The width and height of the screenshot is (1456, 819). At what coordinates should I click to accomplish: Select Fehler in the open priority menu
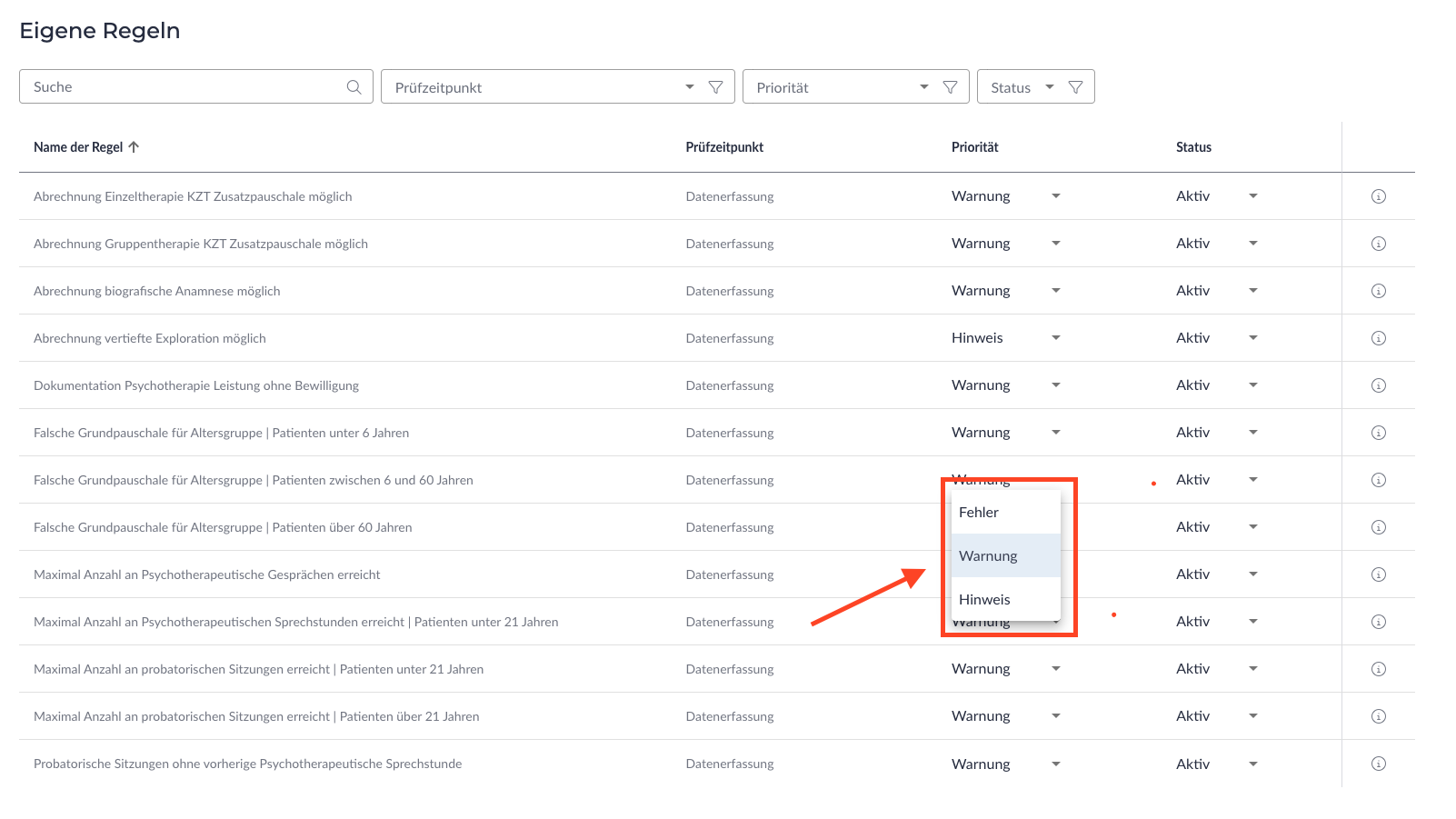pyautogui.click(x=979, y=513)
